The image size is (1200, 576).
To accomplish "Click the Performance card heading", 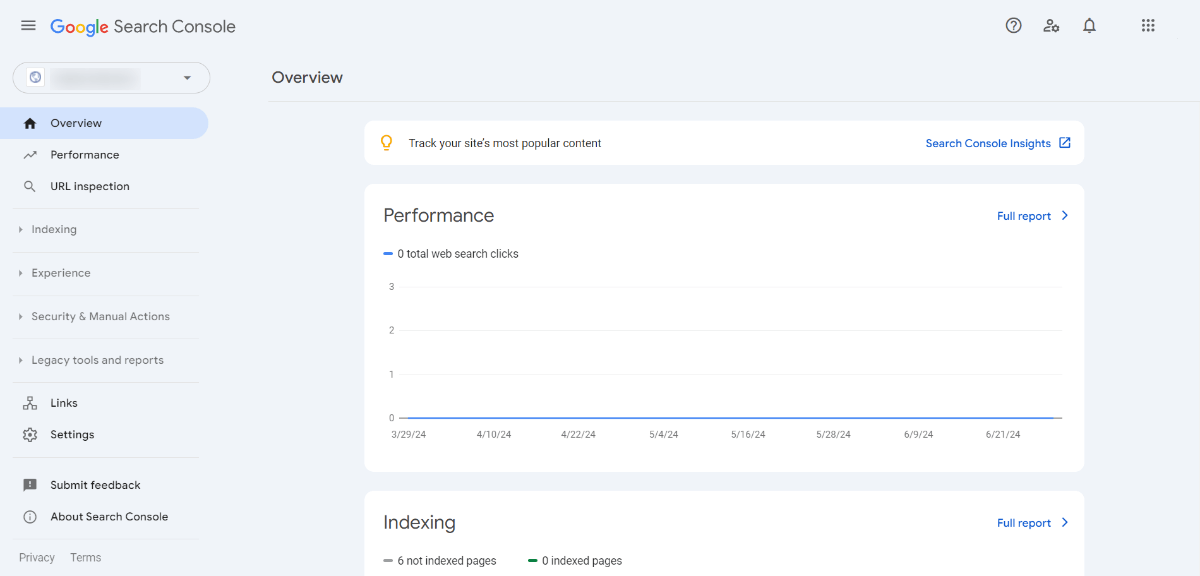I will pos(439,215).
